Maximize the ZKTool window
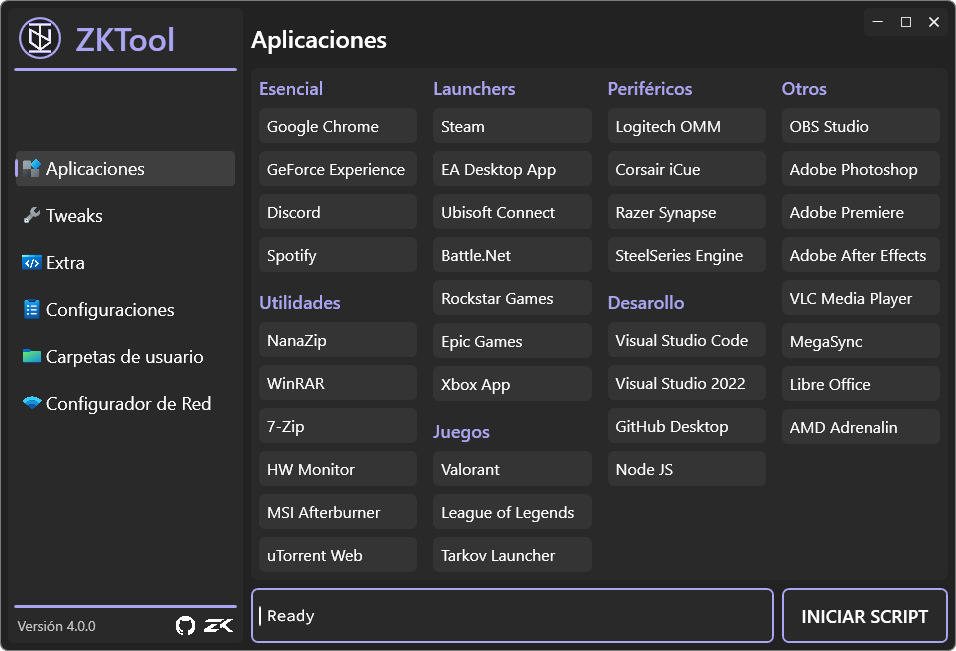 tap(906, 22)
